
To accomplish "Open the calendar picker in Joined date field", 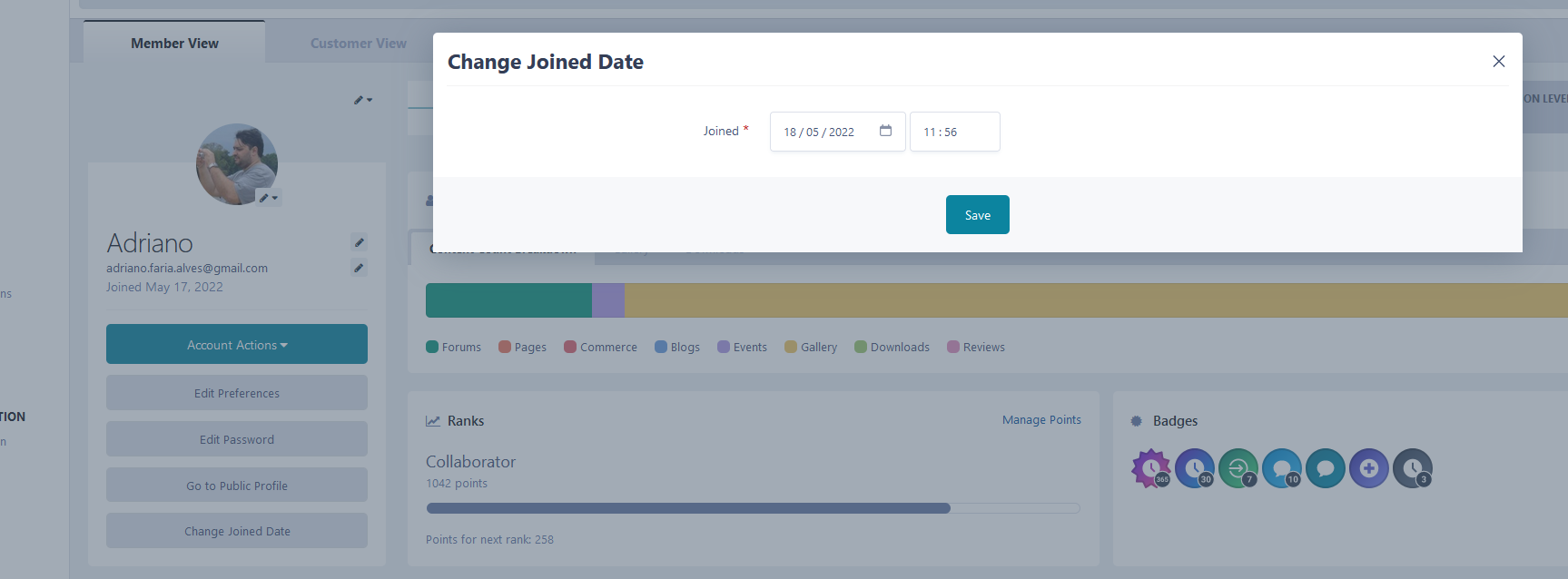I will tap(885, 131).
